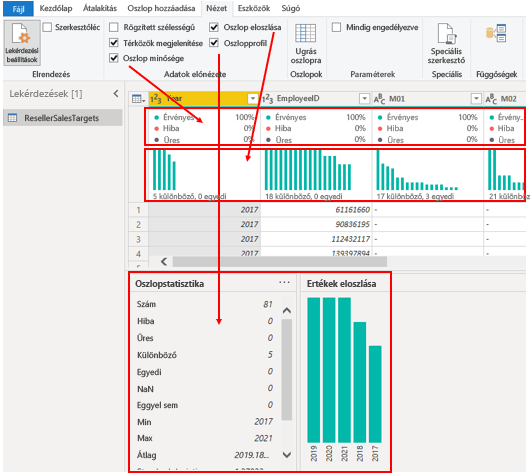Click the M01 column distribution chart
The image size is (530, 476).
tap(417, 170)
